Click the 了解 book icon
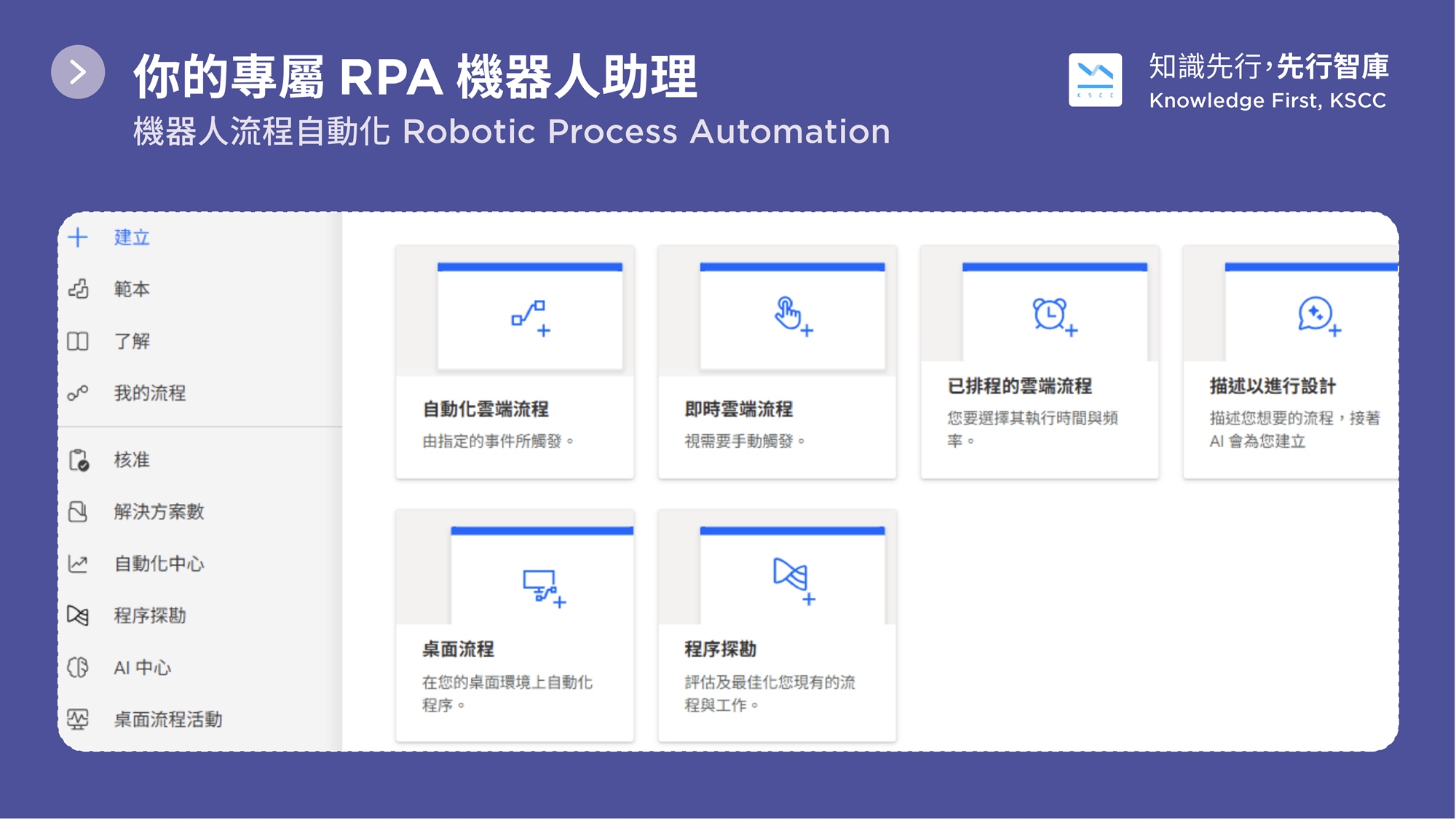This screenshot has height=820, width=1456. [78, 342]
